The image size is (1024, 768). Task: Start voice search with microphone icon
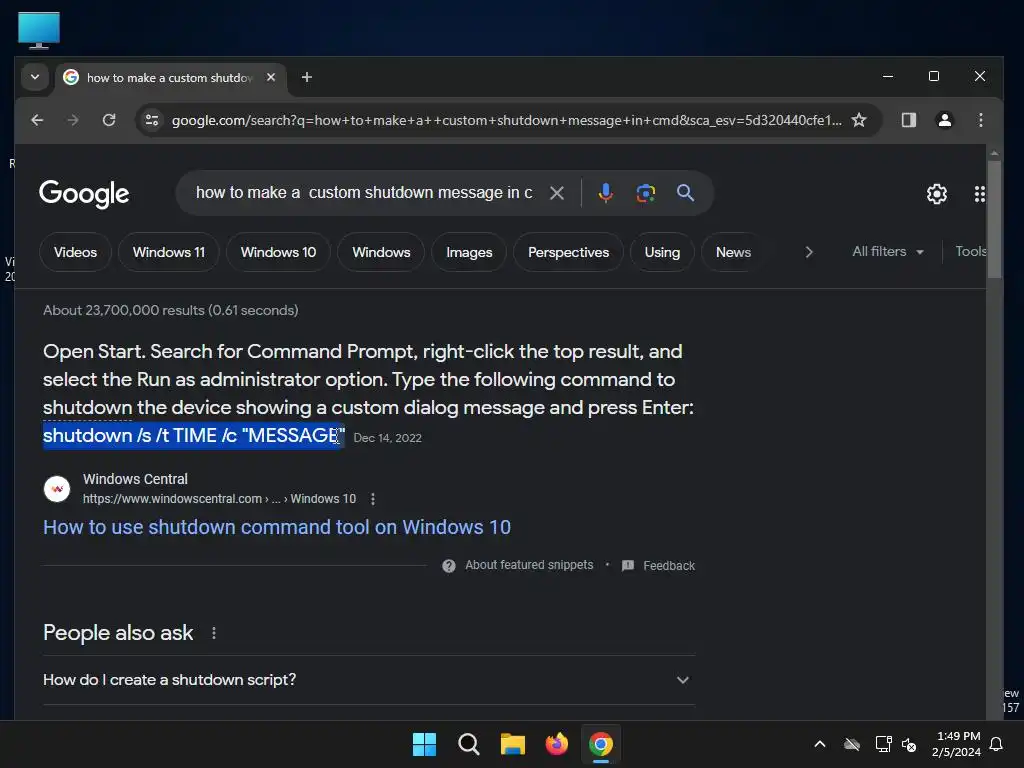point(605,193)
